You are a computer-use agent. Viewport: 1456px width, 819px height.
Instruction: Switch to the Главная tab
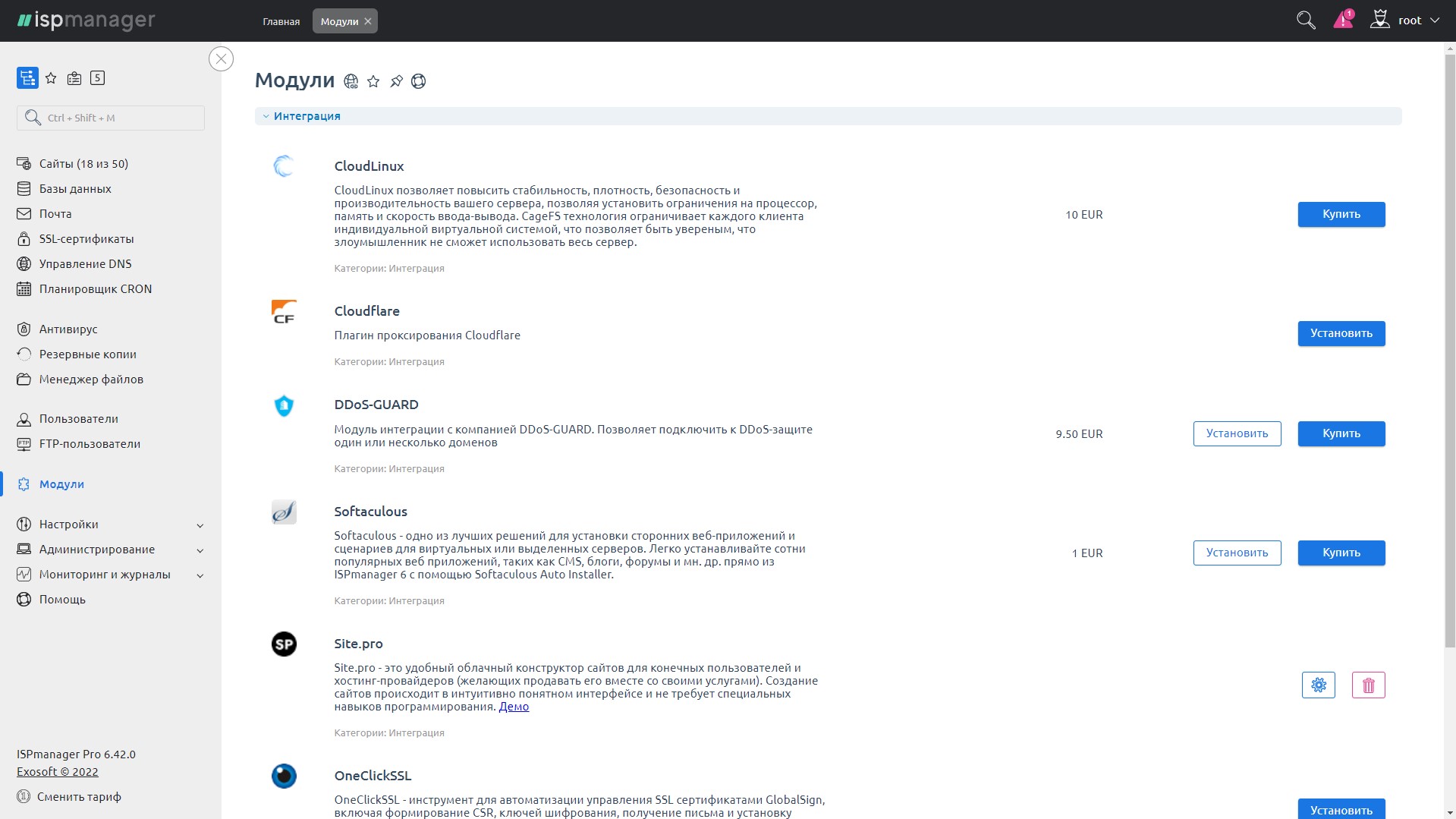281,21
